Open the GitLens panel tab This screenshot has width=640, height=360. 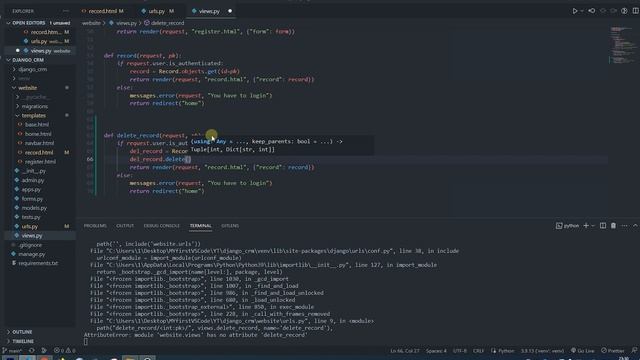[x=230, y=226]
